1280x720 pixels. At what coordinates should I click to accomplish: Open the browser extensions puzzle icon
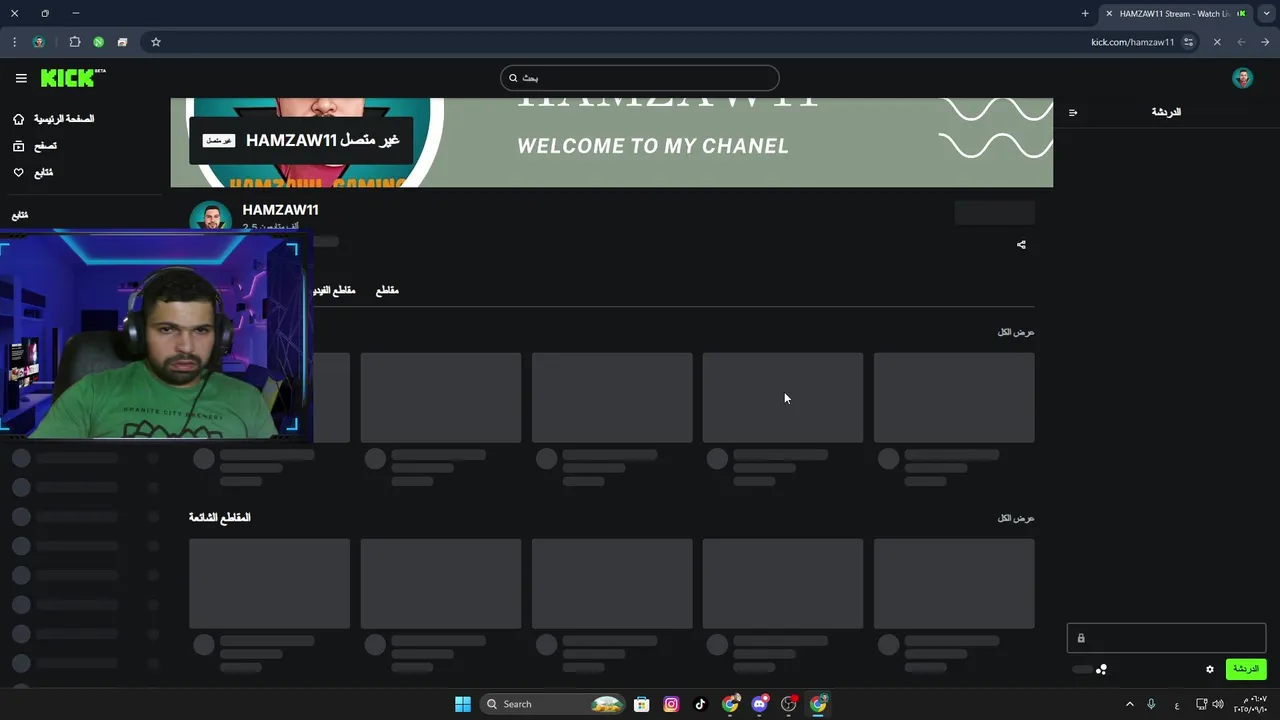coord(75,42)
